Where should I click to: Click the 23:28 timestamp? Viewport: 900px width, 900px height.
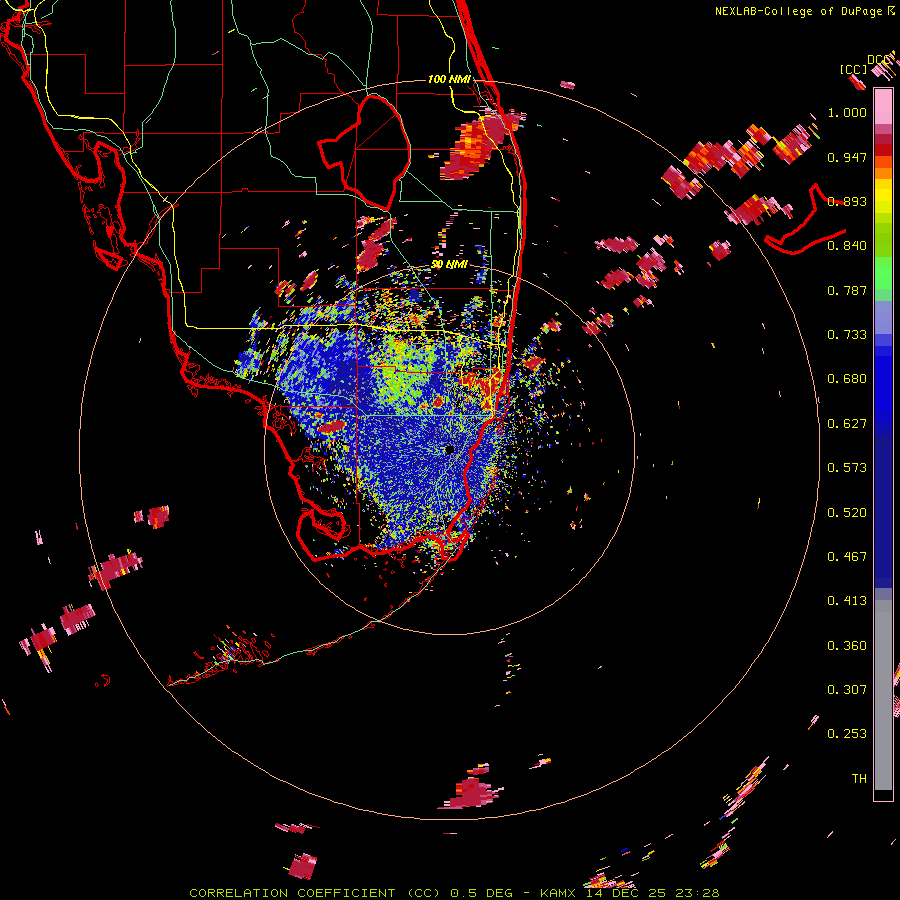click(x=697, y=893)
